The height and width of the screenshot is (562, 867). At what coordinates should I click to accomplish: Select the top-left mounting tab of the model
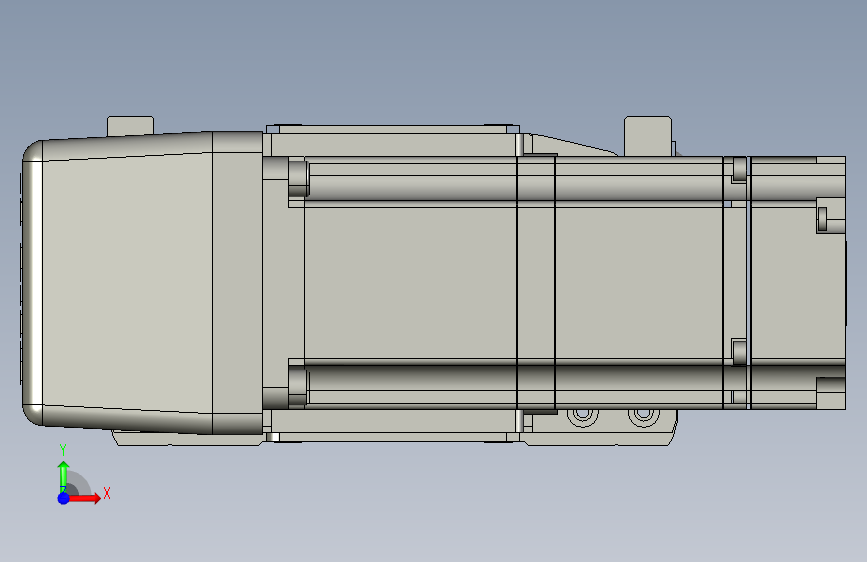(130, 126)
